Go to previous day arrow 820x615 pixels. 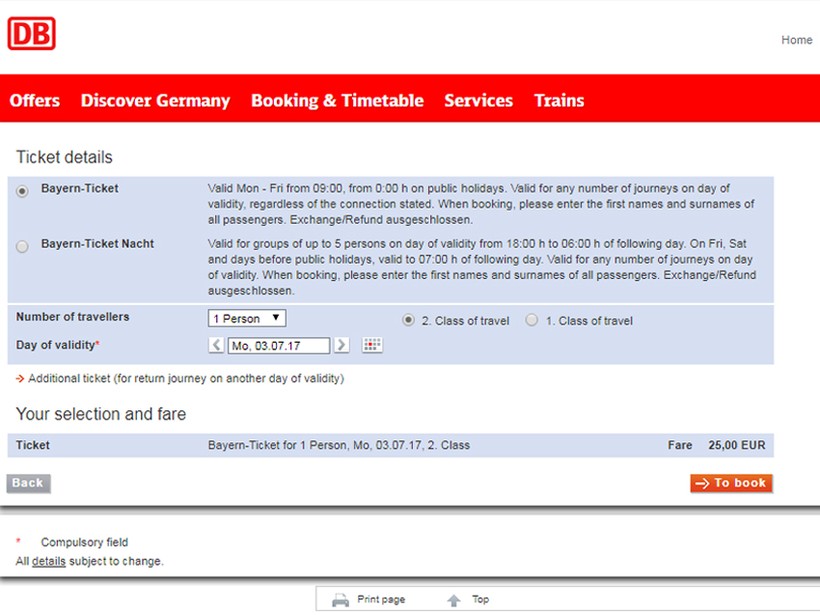[217, 345]
